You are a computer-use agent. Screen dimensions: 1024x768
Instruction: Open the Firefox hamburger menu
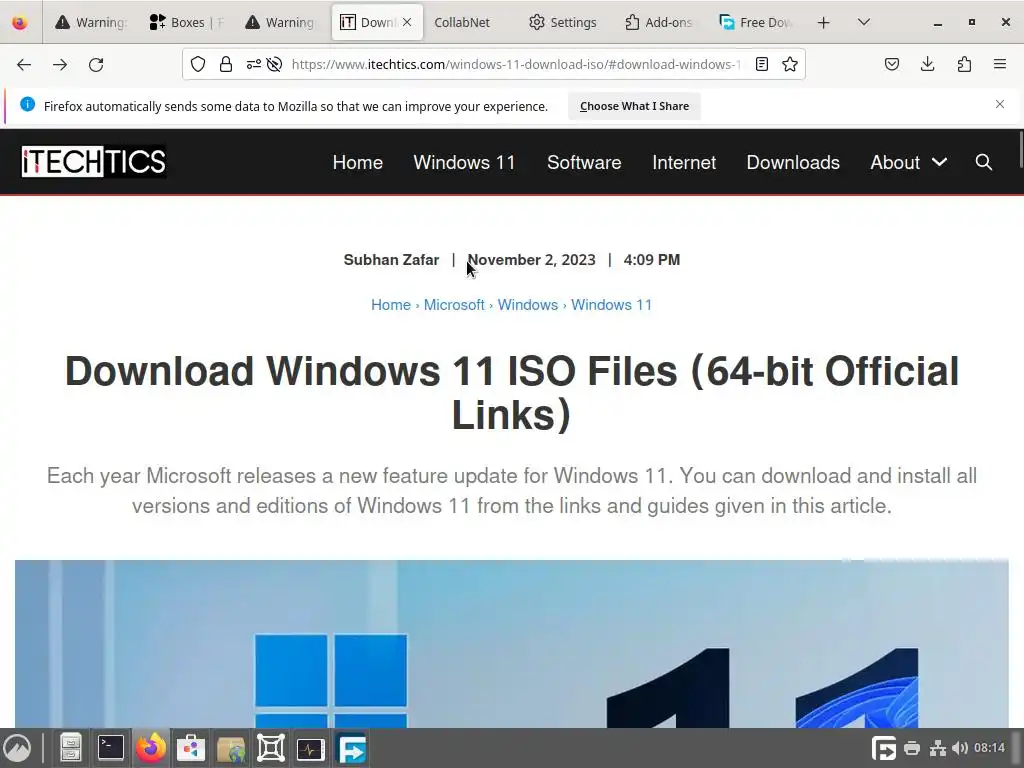pos(1000,64)
